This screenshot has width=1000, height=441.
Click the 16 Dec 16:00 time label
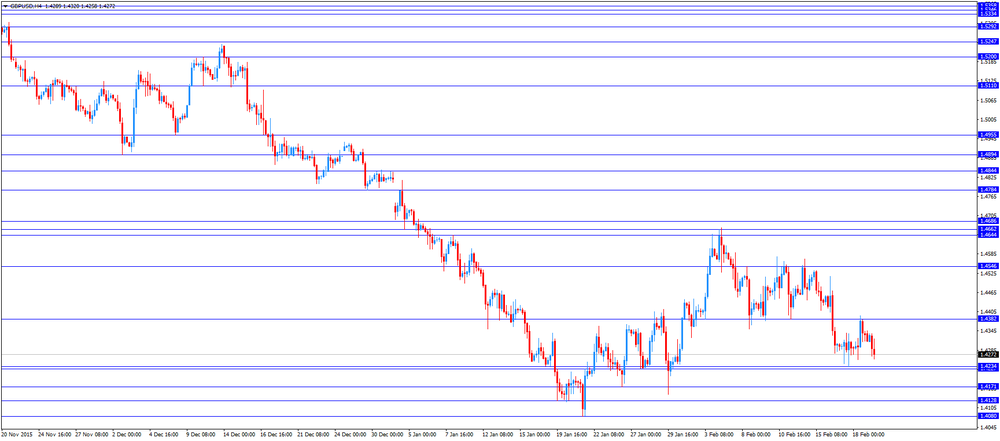point(277,434)
